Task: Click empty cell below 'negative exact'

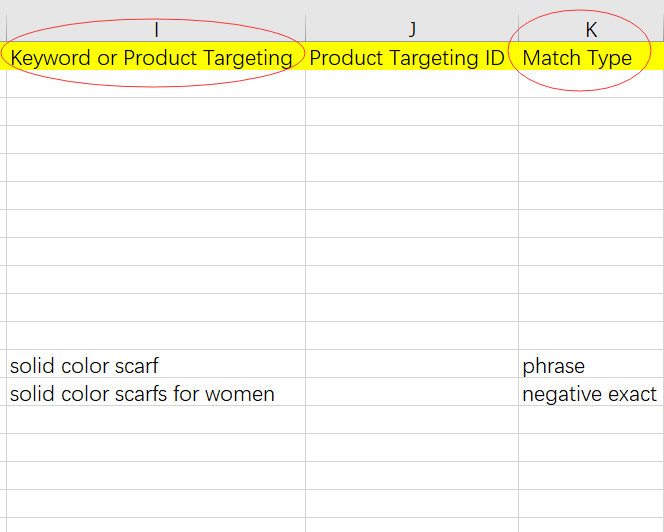Action: [590, 420]
